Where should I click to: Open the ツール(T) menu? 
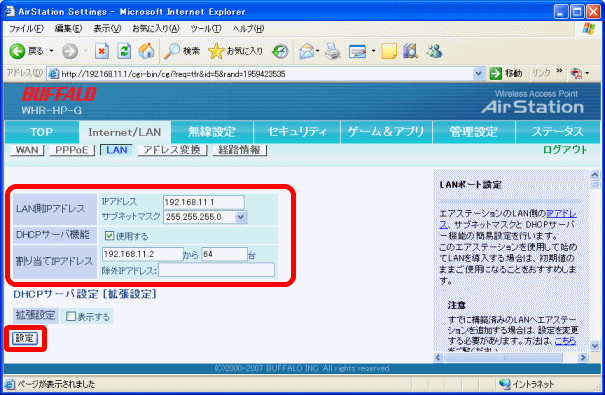206,29
